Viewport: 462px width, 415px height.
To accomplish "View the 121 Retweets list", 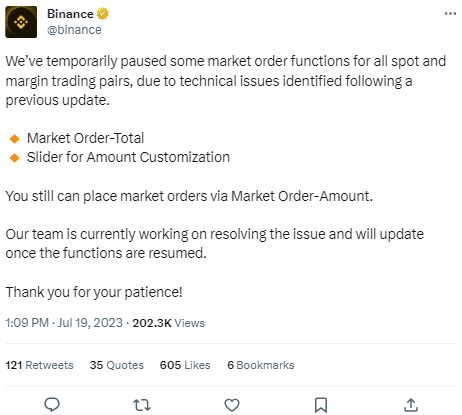I will (39, 365).
